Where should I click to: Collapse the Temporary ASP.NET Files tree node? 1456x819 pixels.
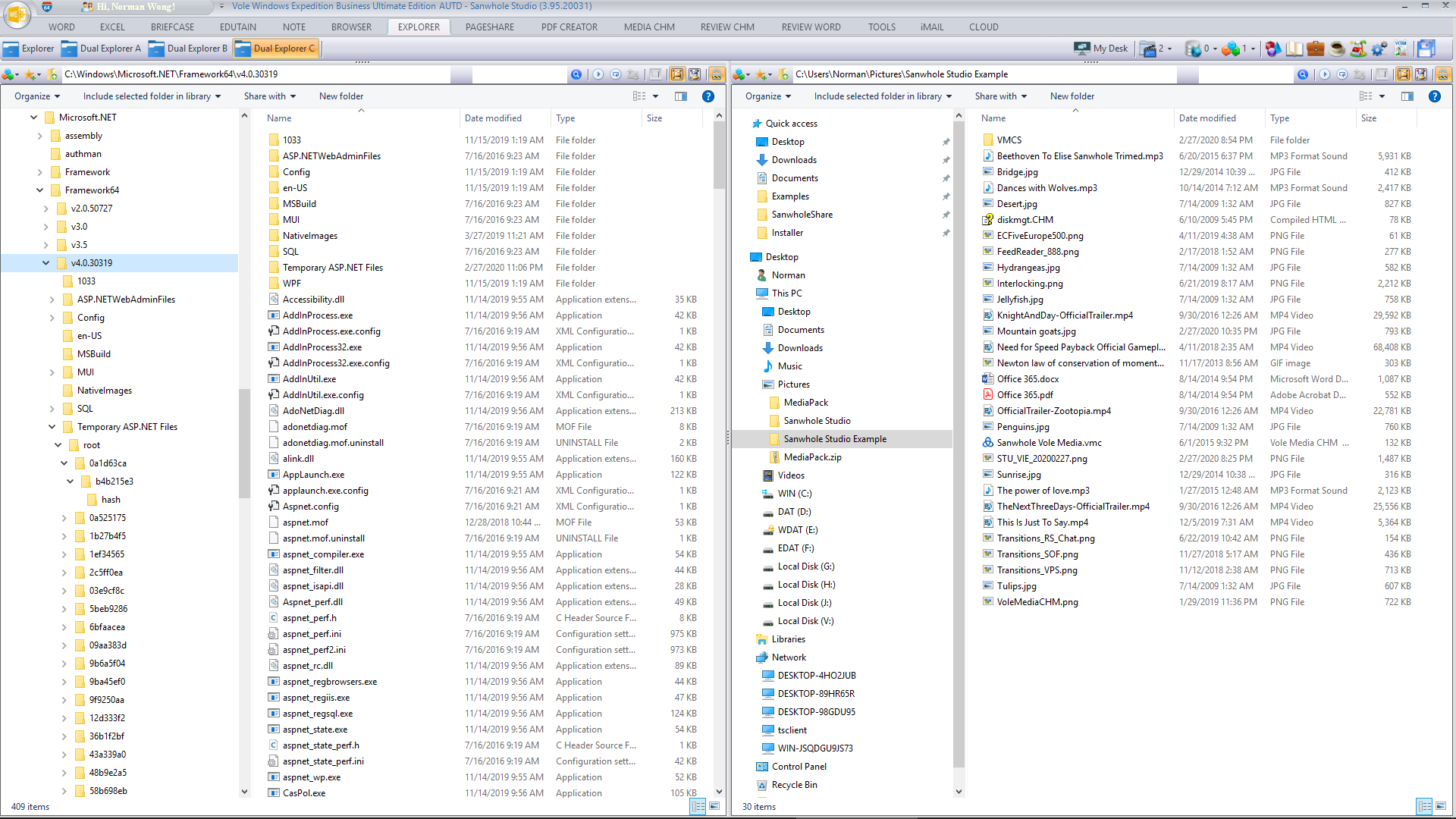[52, 427]
